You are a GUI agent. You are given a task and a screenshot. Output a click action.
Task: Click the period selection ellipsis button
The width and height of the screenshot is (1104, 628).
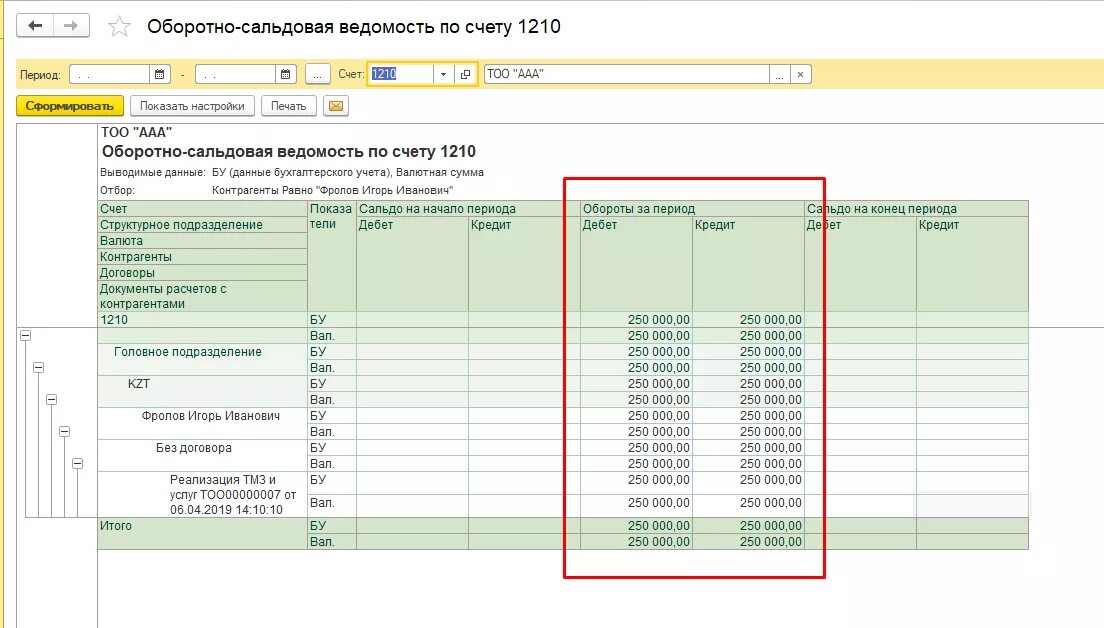pyautogui.click(x=318, y=74)
